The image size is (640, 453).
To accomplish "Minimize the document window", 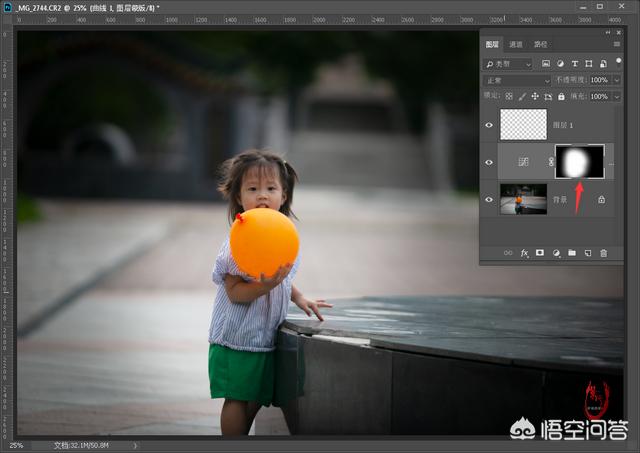I will coord(583,7).
